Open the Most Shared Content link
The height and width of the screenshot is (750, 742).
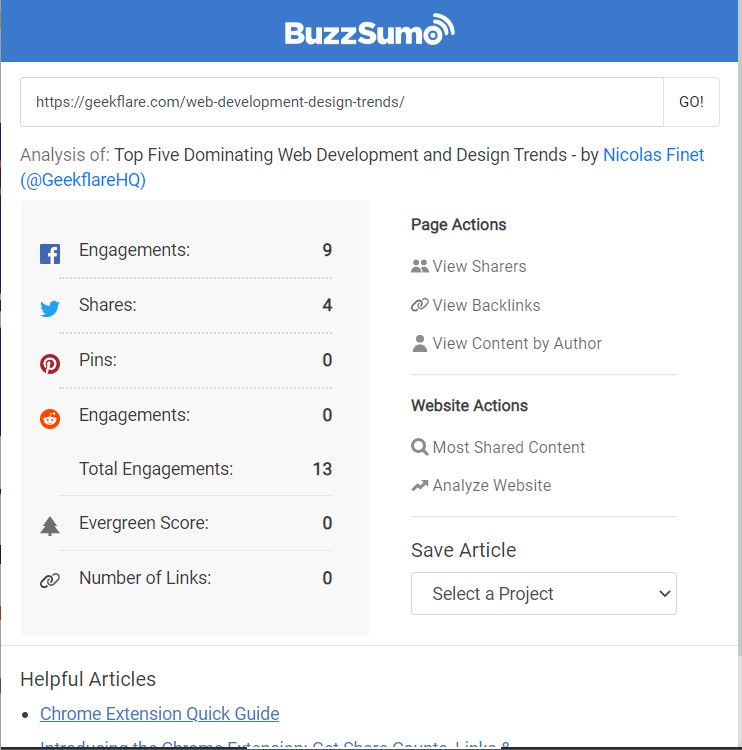point(508,447)
